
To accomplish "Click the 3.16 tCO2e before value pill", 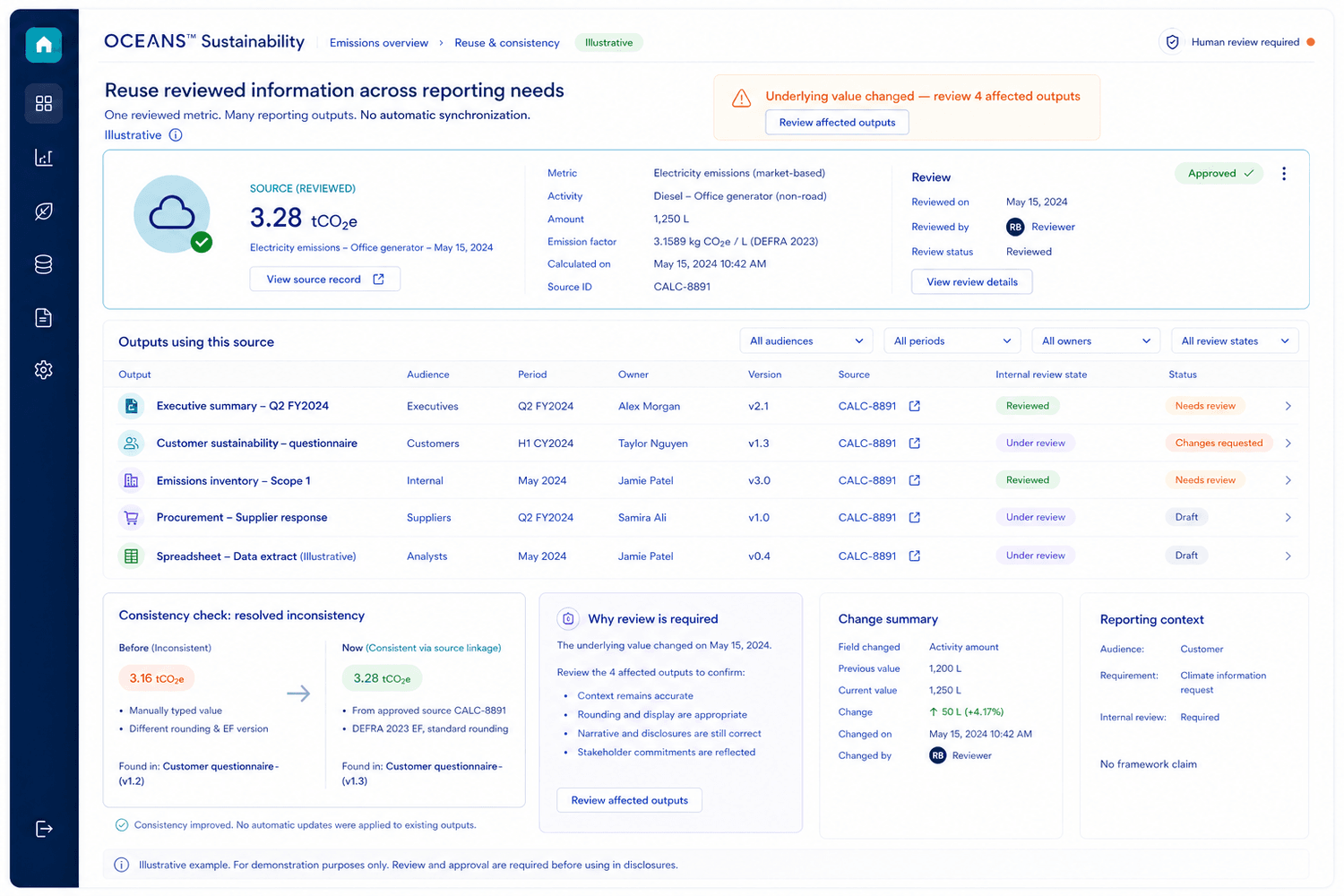I will [157, 678].
